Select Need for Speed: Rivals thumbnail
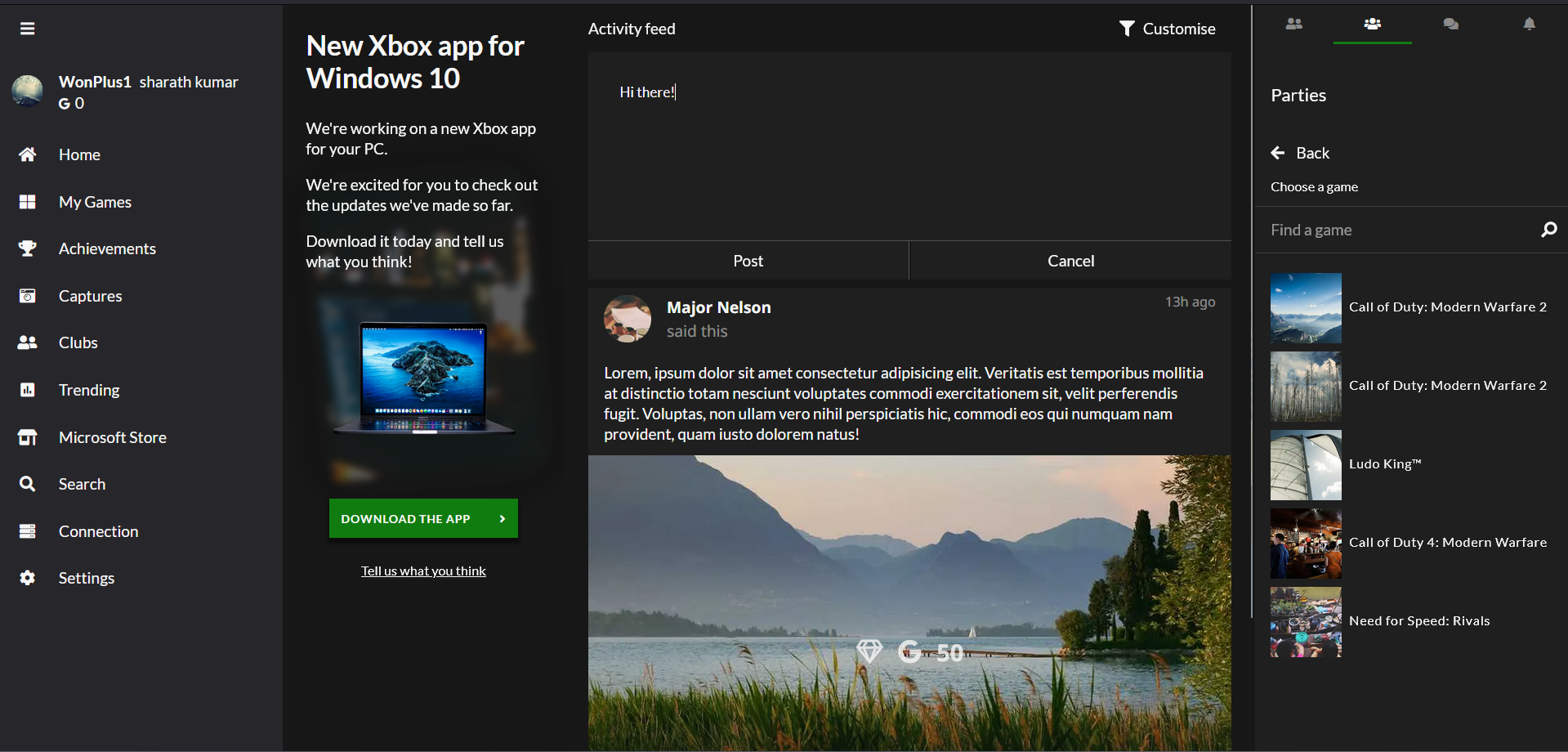Image resolution: width=1568 pixels, height=752 pixels. pos(1306,621)
